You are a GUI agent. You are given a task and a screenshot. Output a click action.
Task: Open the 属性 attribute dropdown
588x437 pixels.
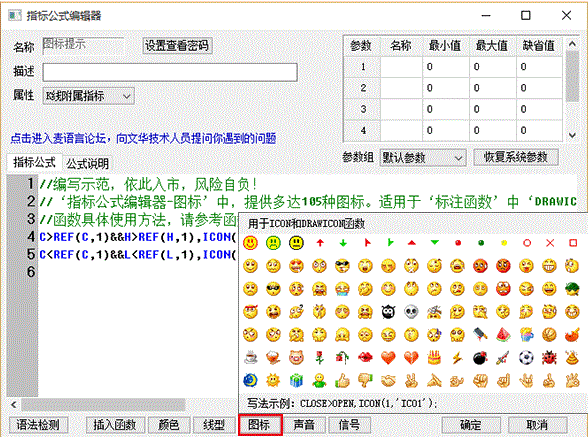coord(88,96)
